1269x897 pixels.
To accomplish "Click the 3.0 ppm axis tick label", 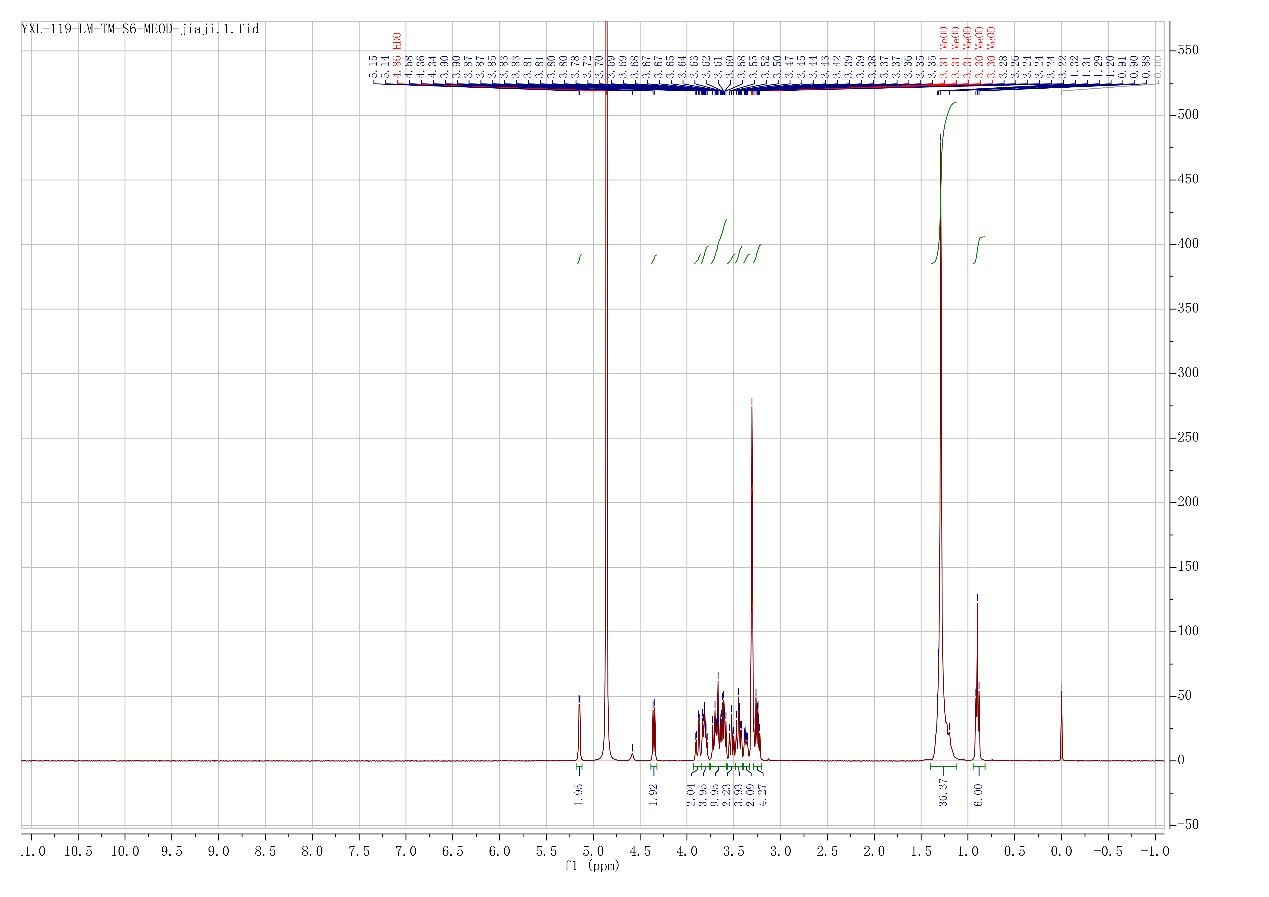I will click(780, 851).
